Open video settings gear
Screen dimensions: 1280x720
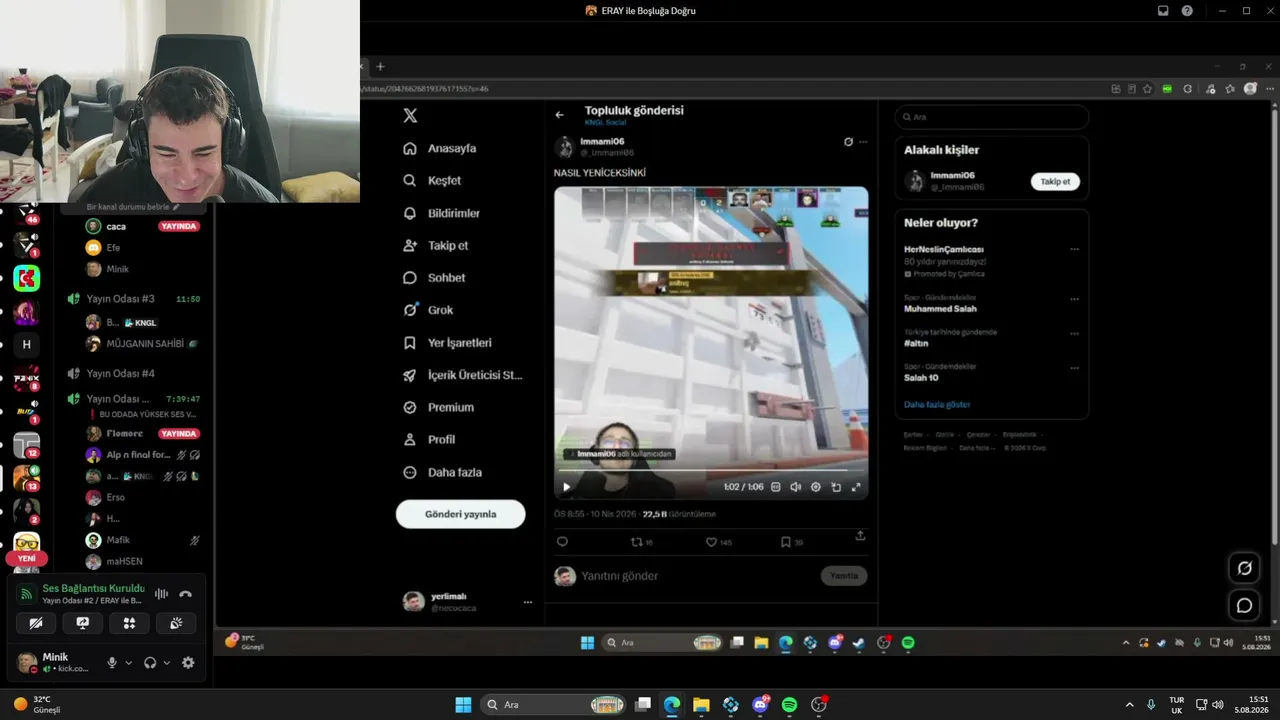pos(816,487)
